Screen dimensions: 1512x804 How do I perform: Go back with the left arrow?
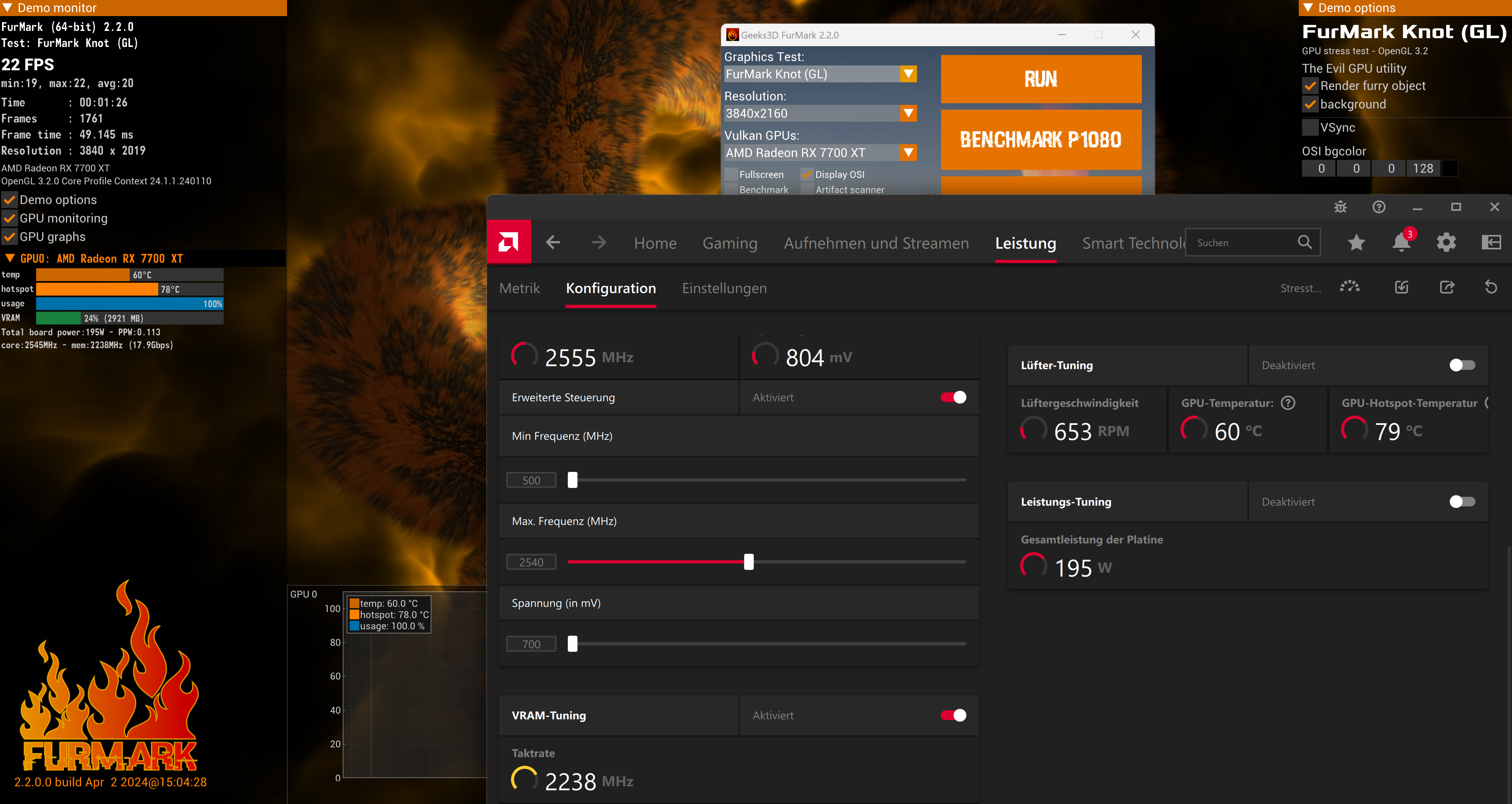coord(553,242)
